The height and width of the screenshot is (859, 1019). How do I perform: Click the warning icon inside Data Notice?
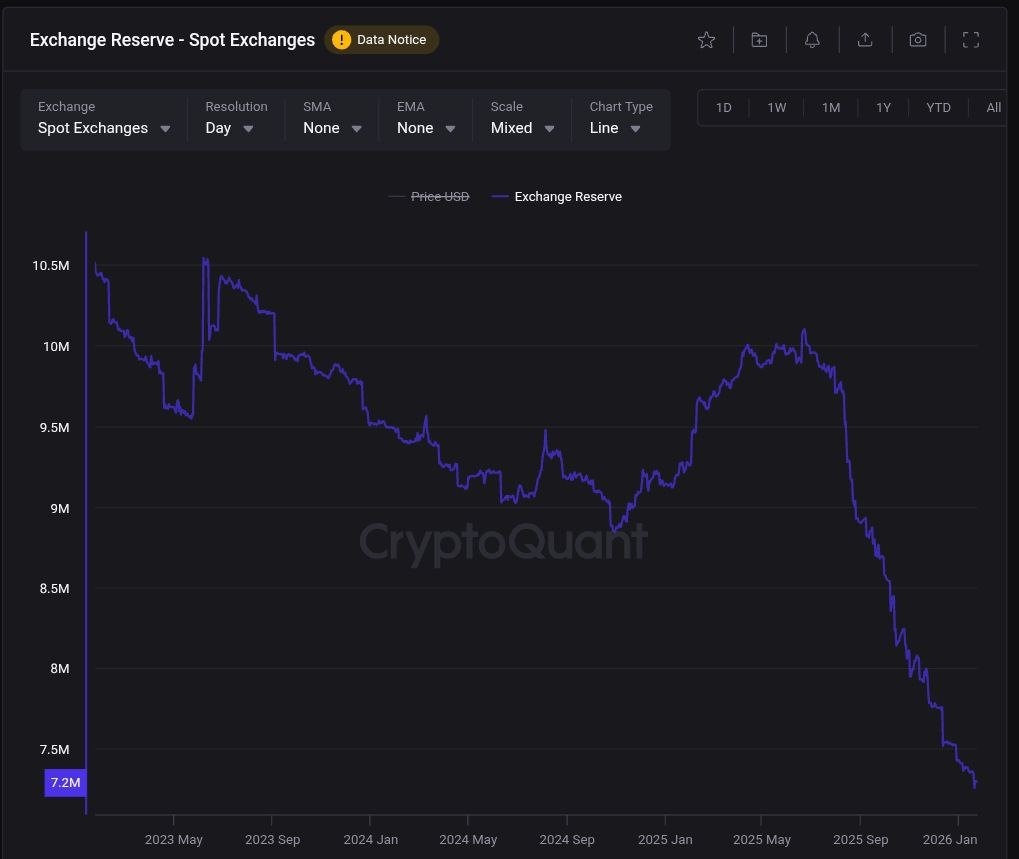point(341,40)
